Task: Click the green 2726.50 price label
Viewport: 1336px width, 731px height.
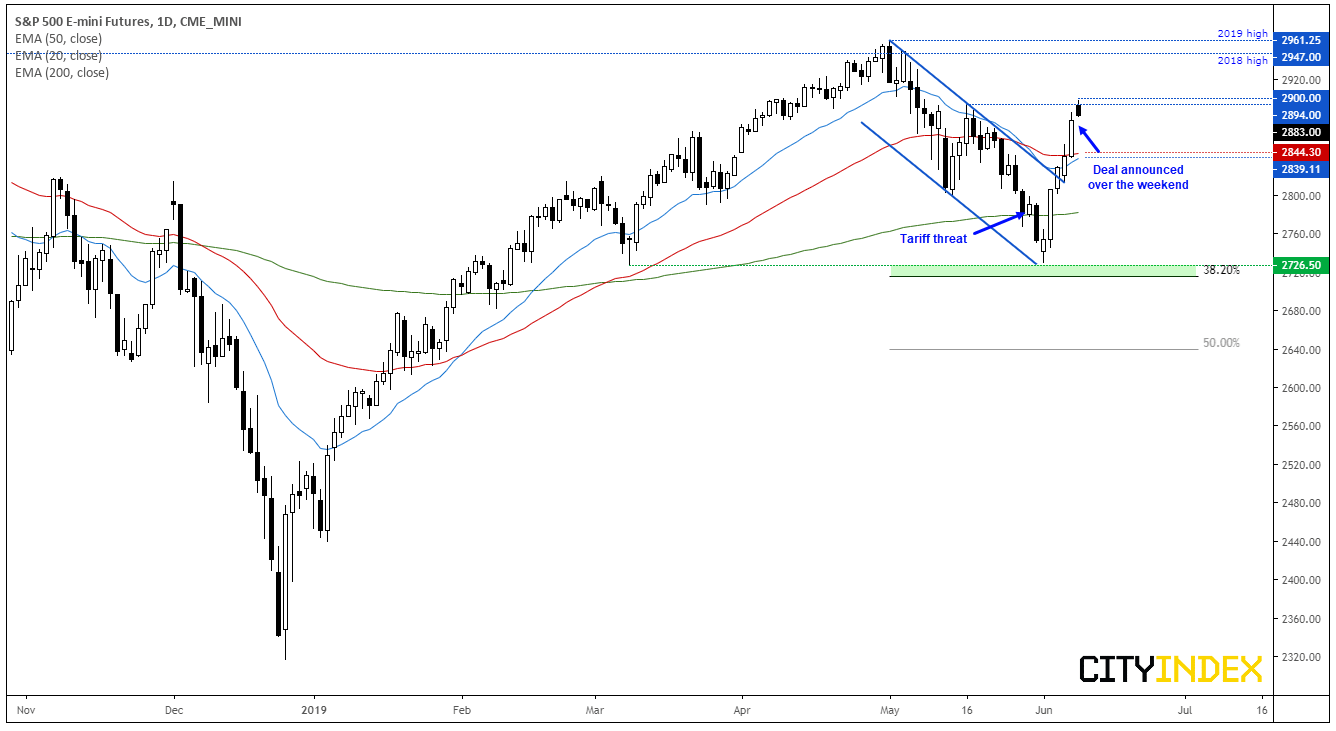Action: point(1301,266)
